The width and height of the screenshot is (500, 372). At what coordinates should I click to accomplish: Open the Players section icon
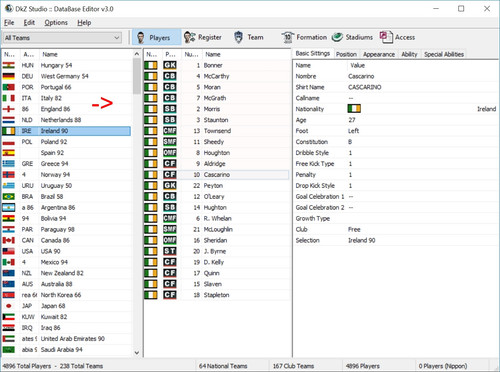point(141,37)
